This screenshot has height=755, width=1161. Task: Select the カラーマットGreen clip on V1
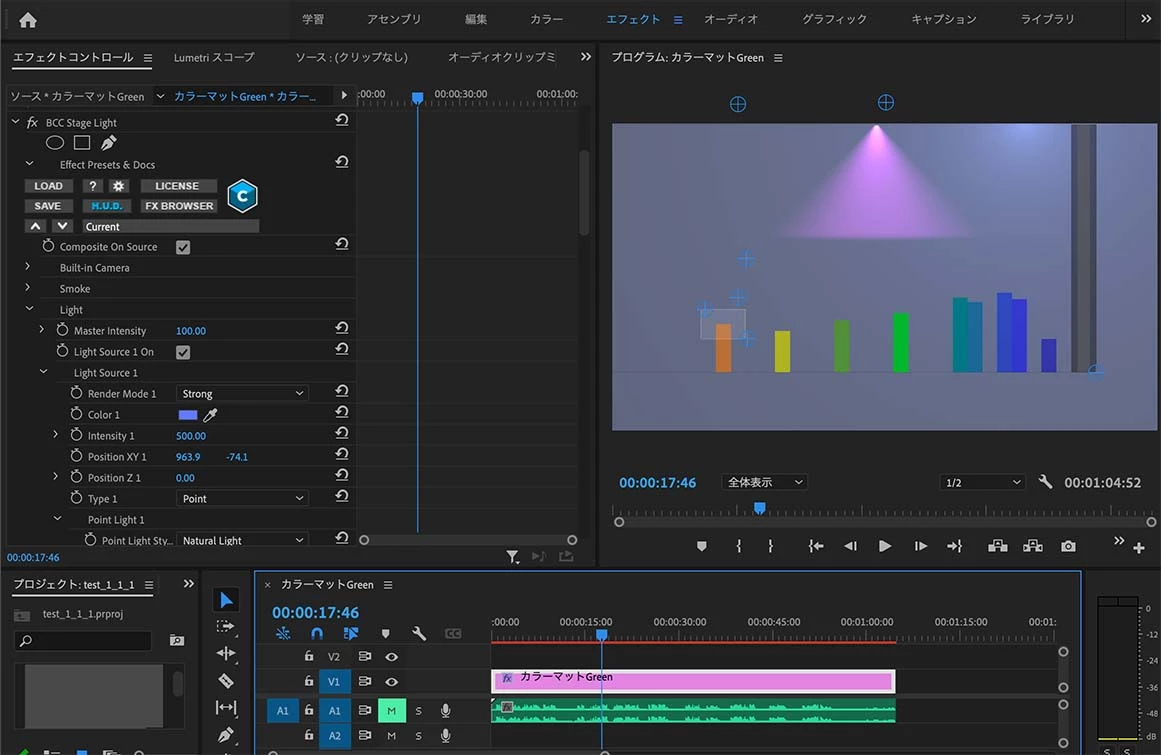pos(693,680)
